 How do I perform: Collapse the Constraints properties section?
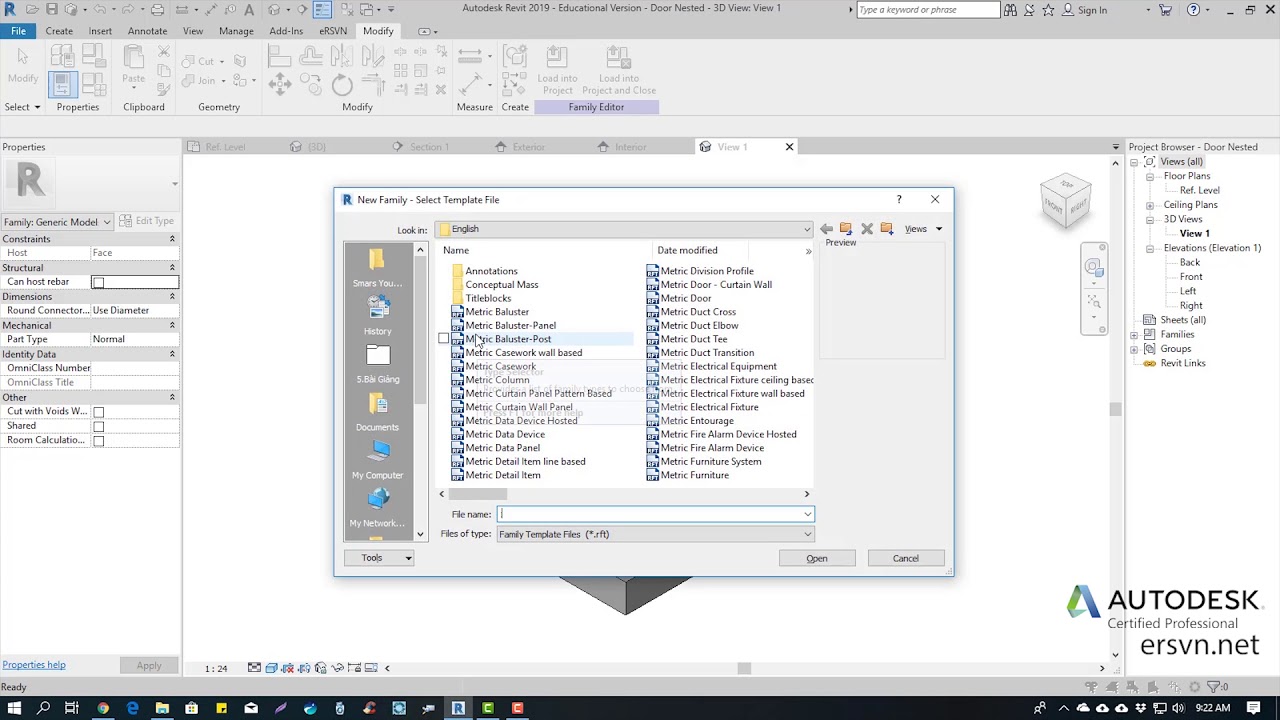[x=172, y=239]
